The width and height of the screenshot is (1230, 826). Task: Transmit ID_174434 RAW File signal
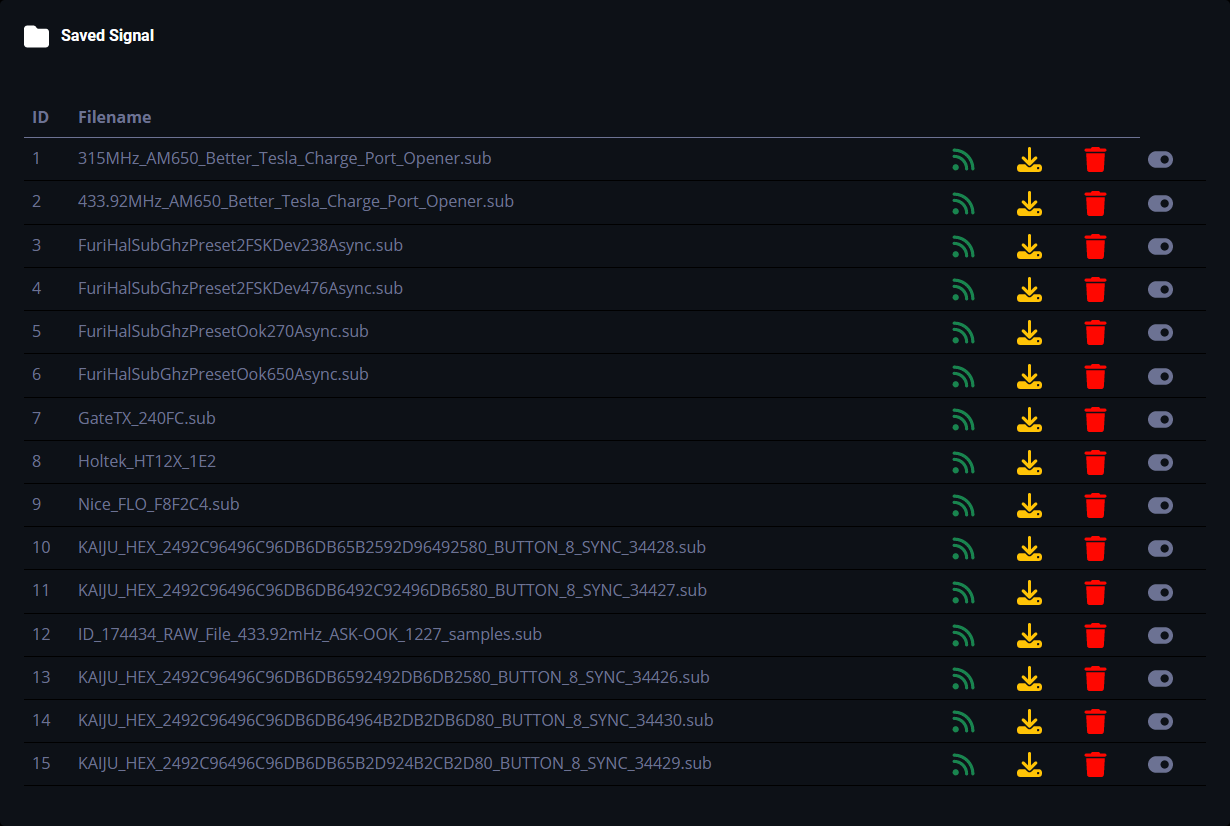pos(962,635)
